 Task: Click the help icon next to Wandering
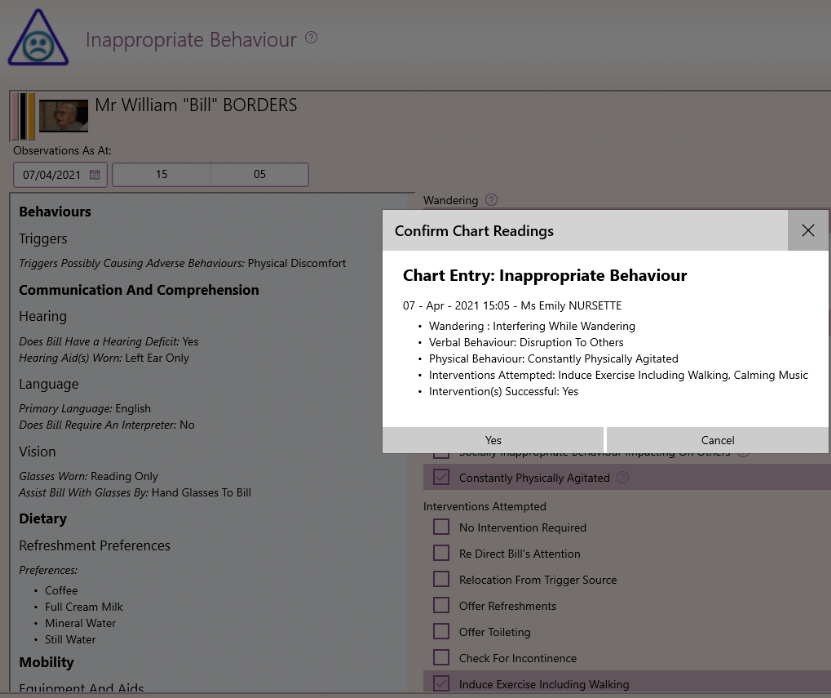click(x=490, y=200)
